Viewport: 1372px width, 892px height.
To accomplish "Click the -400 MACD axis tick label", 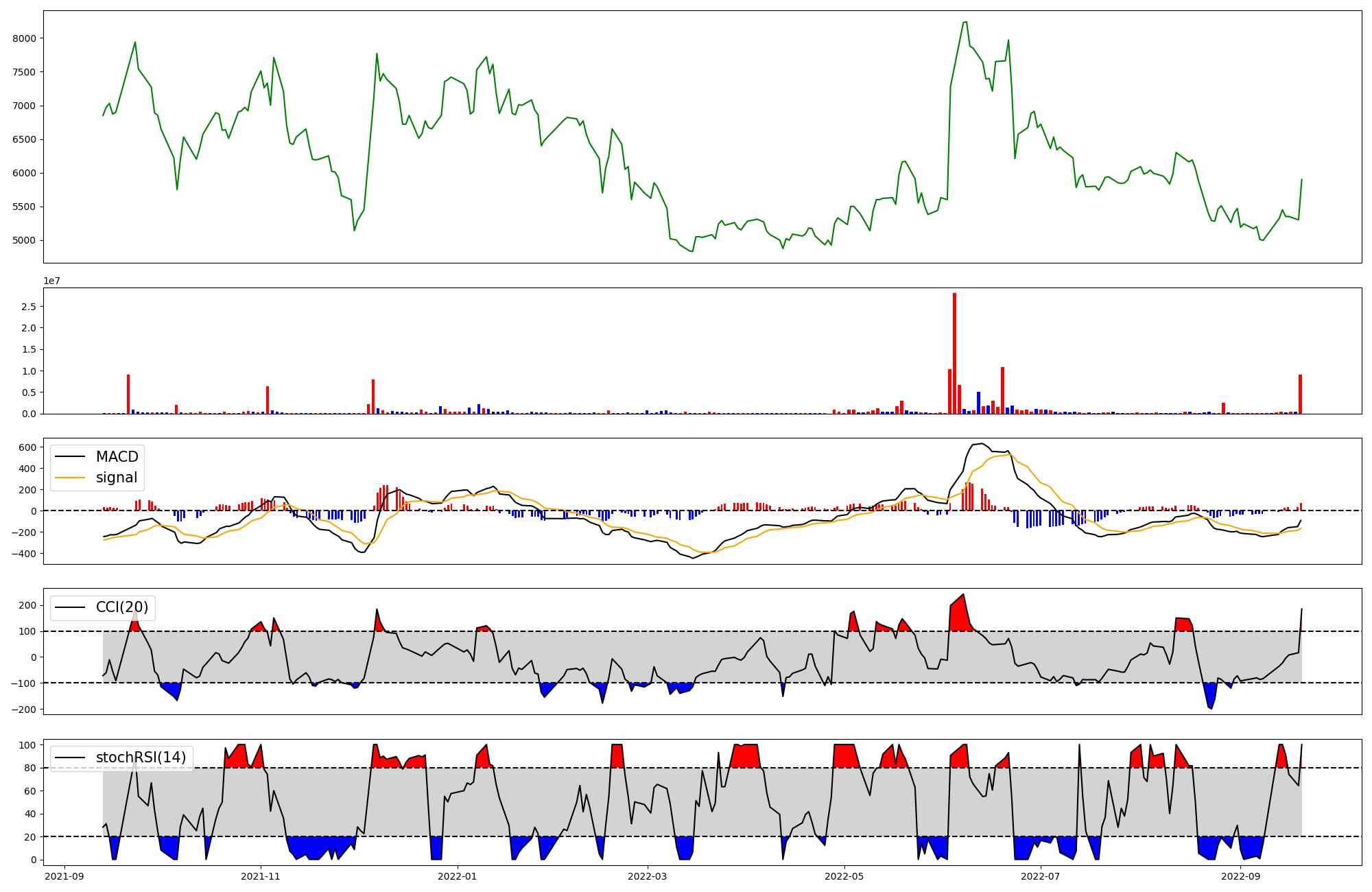I will (23, 554).
